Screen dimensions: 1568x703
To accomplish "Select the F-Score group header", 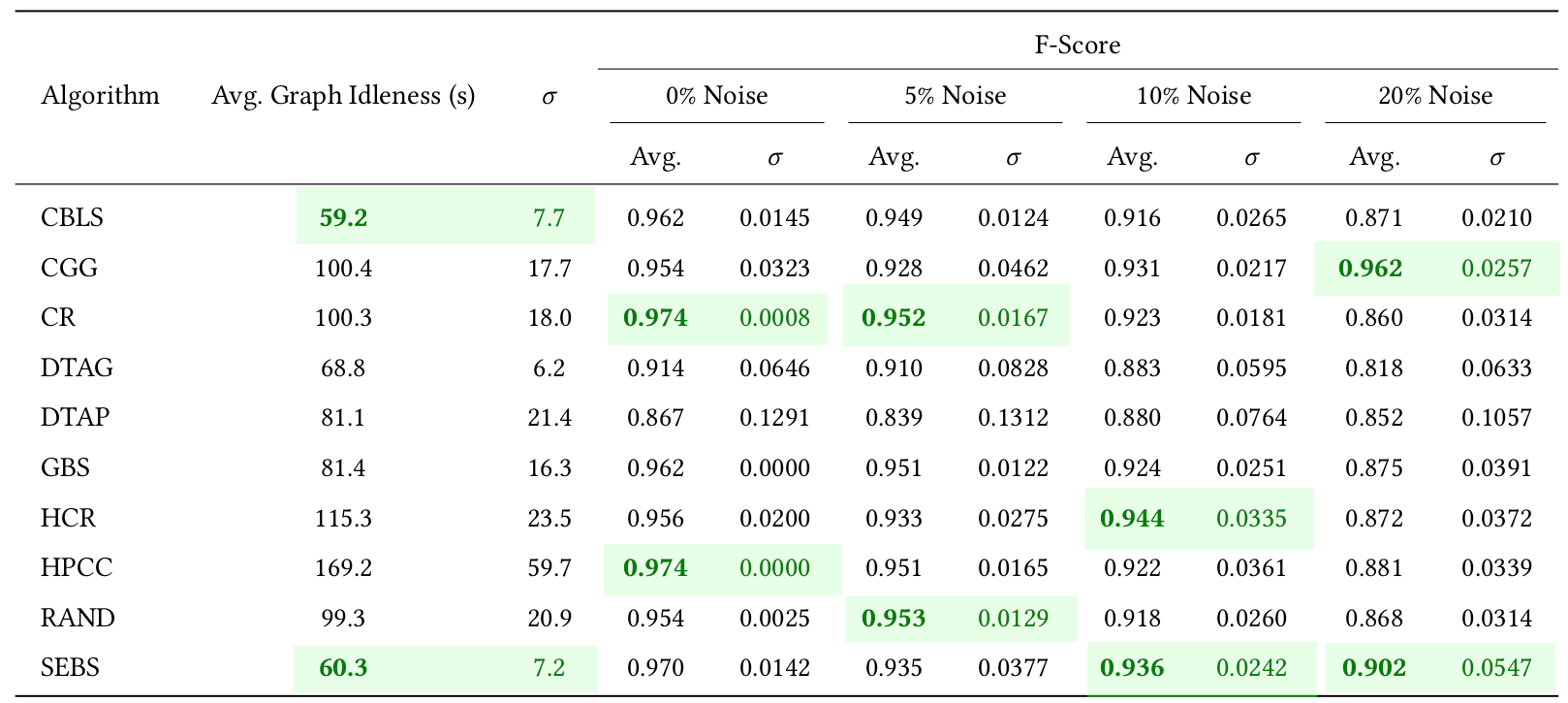I will [x=1077, y=46].
